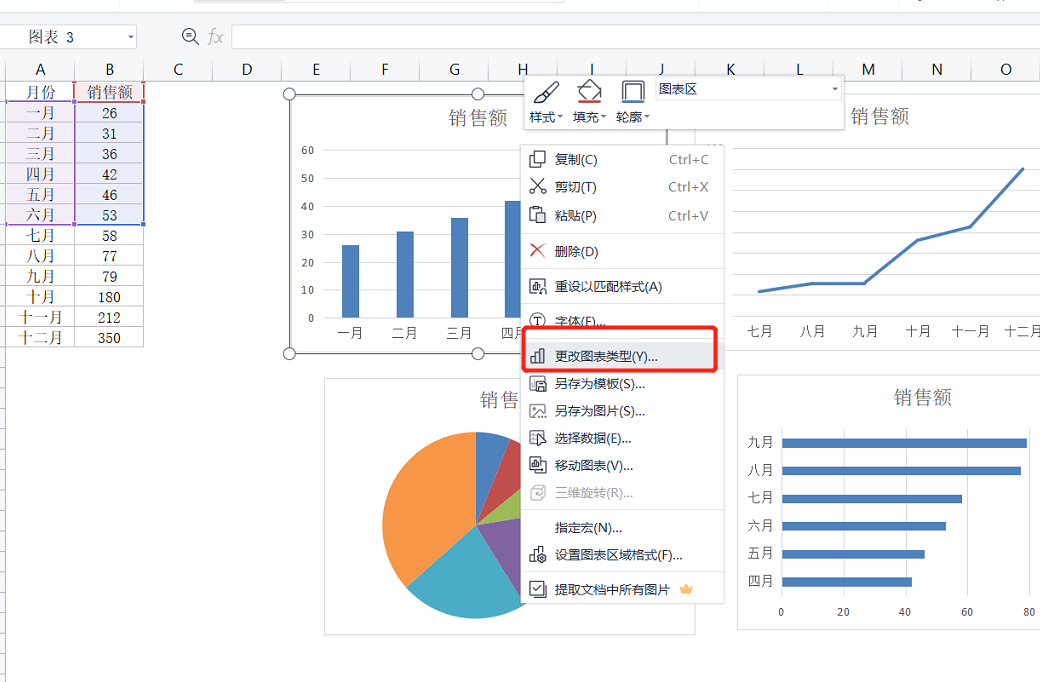Viewport: 1040px width, 682px height.
Task: Select 指定宏(N) menu entry
Action: [x=622, y=528]
